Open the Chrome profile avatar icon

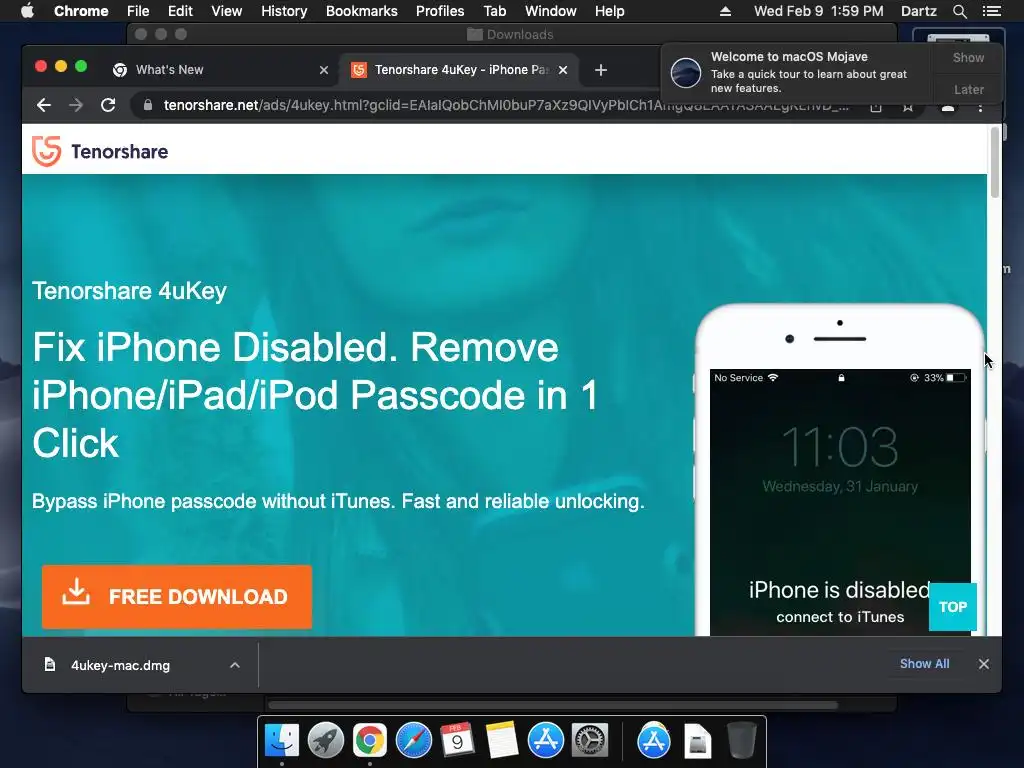pos(948,108)
